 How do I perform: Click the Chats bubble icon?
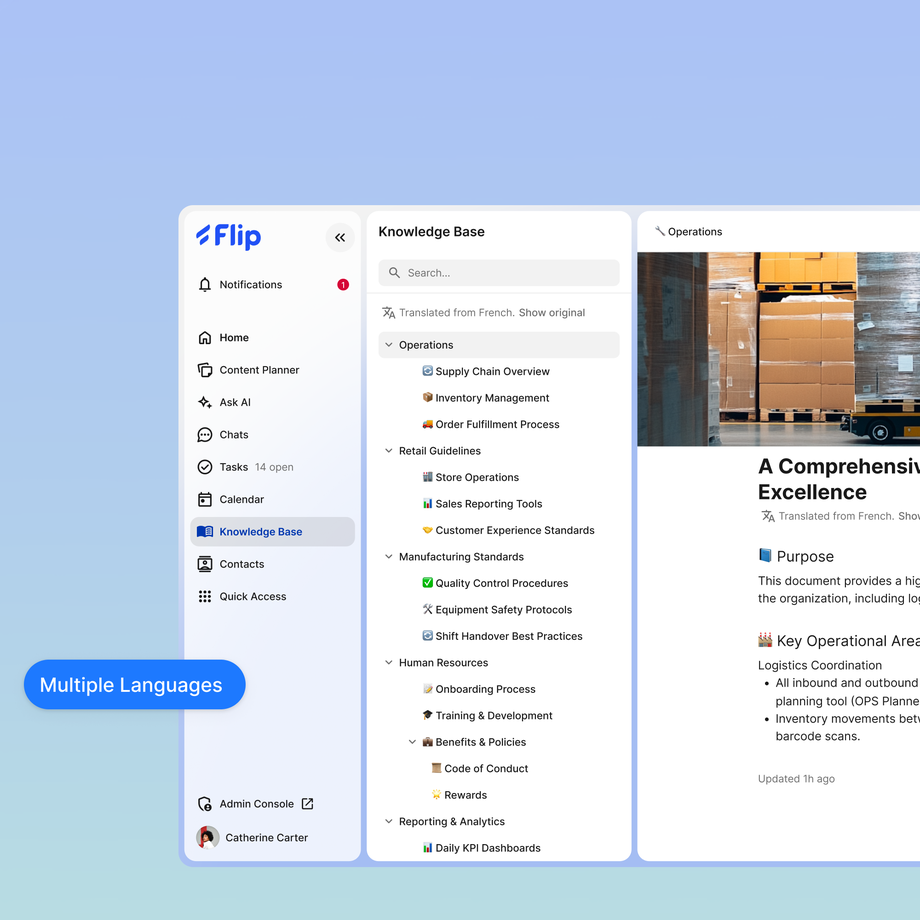[205, 435]
